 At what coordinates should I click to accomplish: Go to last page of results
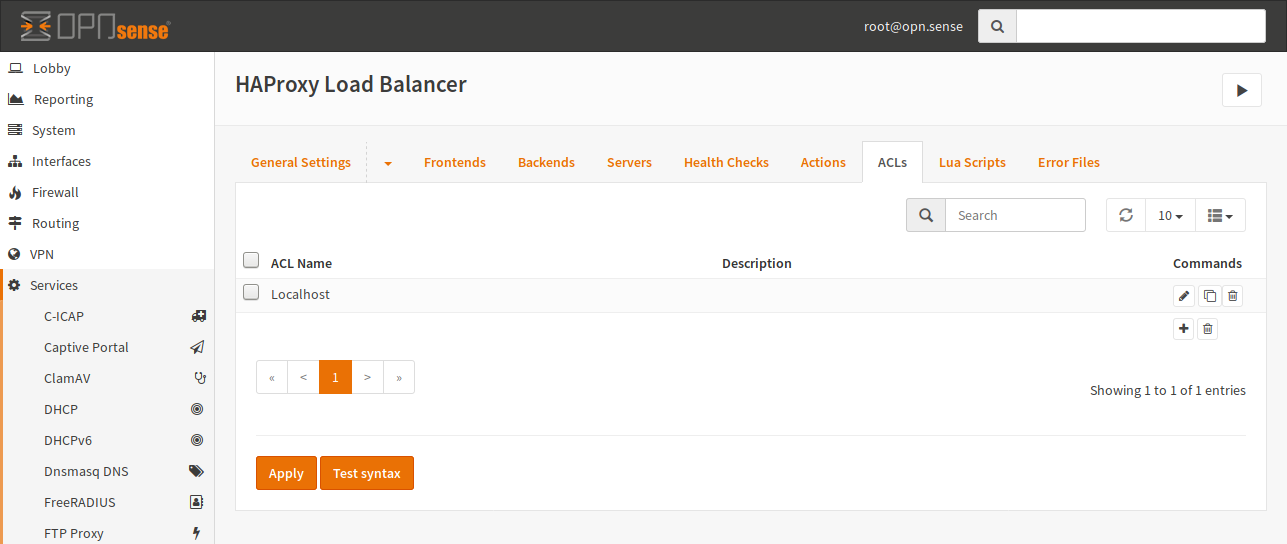click(399, 377)
